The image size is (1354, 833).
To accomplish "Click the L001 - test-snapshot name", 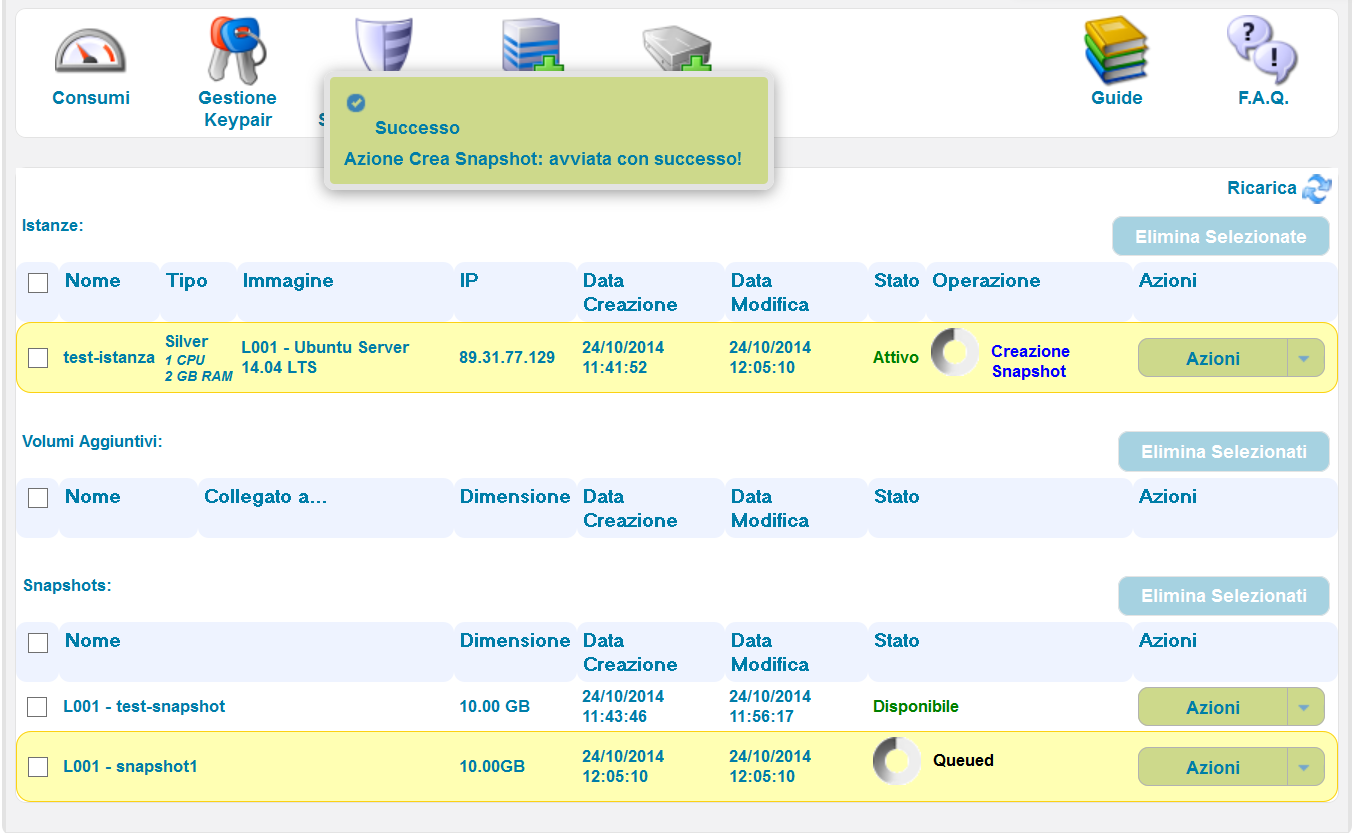I will [144, 706].
